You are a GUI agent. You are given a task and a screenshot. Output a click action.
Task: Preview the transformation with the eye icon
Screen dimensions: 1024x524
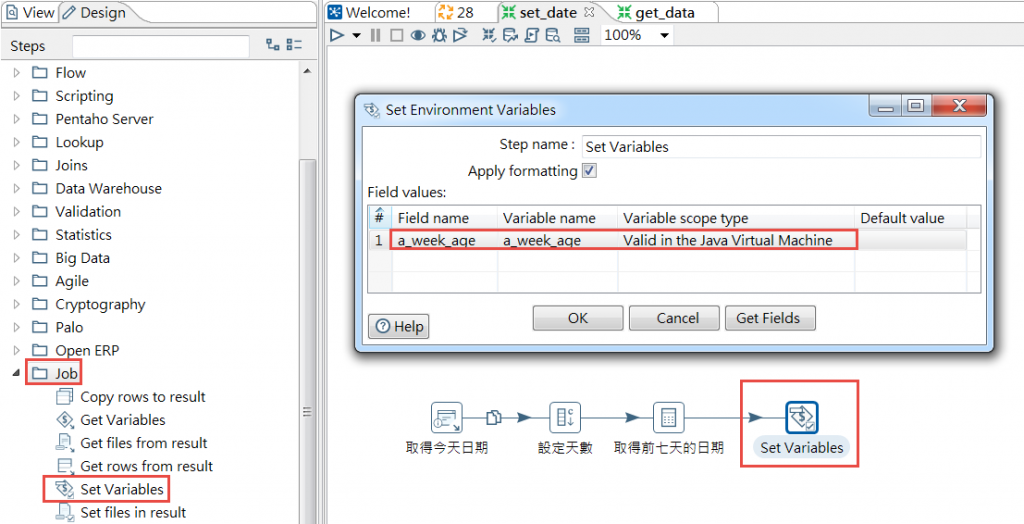click(418, 35)
